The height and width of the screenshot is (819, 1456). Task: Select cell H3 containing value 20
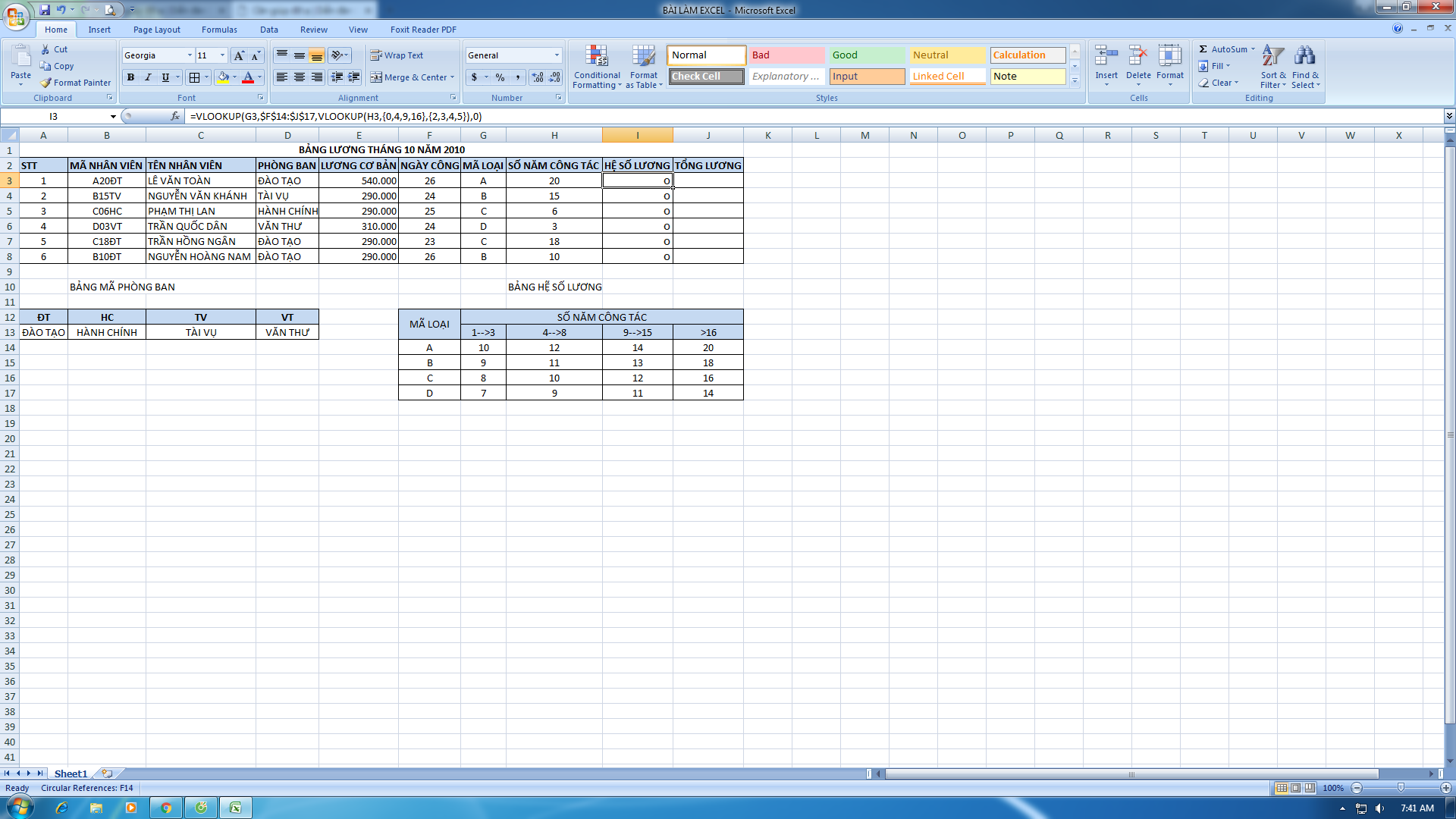click(554, 180)
